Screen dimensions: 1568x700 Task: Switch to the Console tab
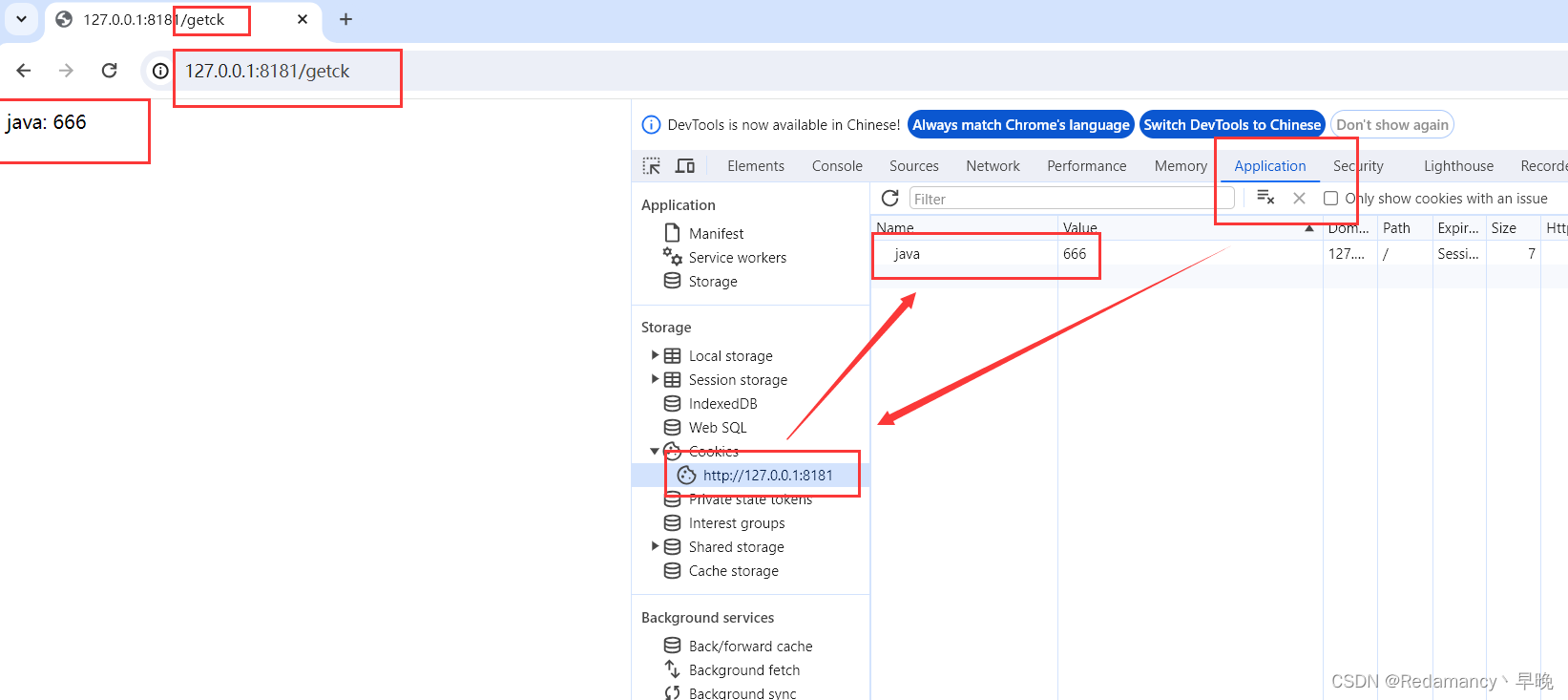click(837, 166)
